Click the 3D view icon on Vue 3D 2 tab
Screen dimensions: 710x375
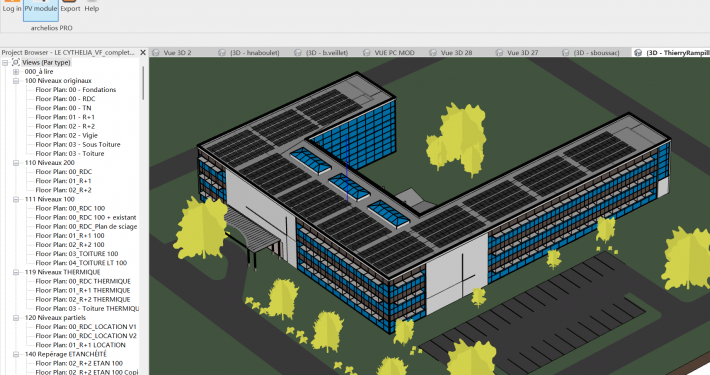pyautogui.click(x=156, y=53)
